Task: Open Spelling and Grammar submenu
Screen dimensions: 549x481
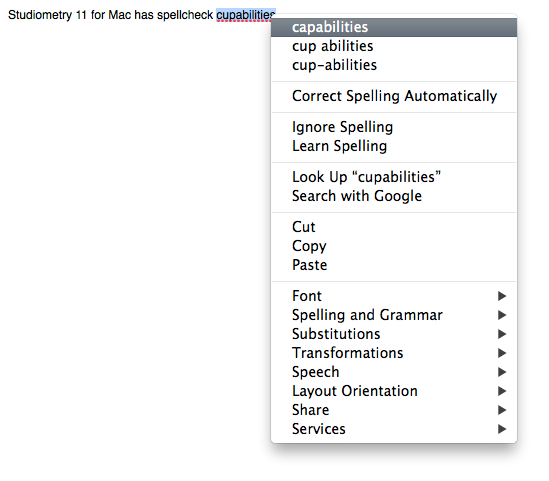Action: (394, 315)
